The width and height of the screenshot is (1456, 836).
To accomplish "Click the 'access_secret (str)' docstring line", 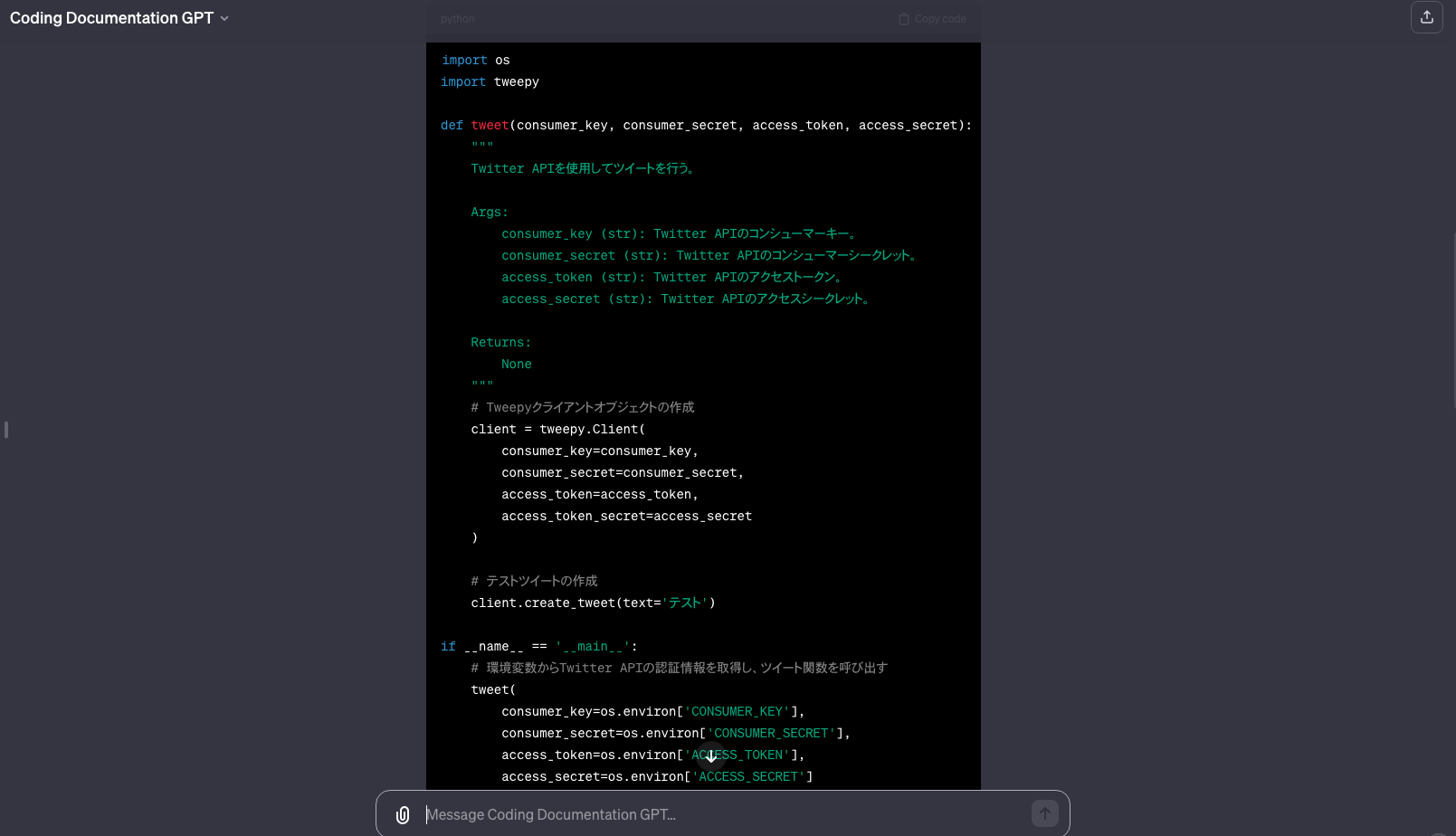I will (686, 299).
